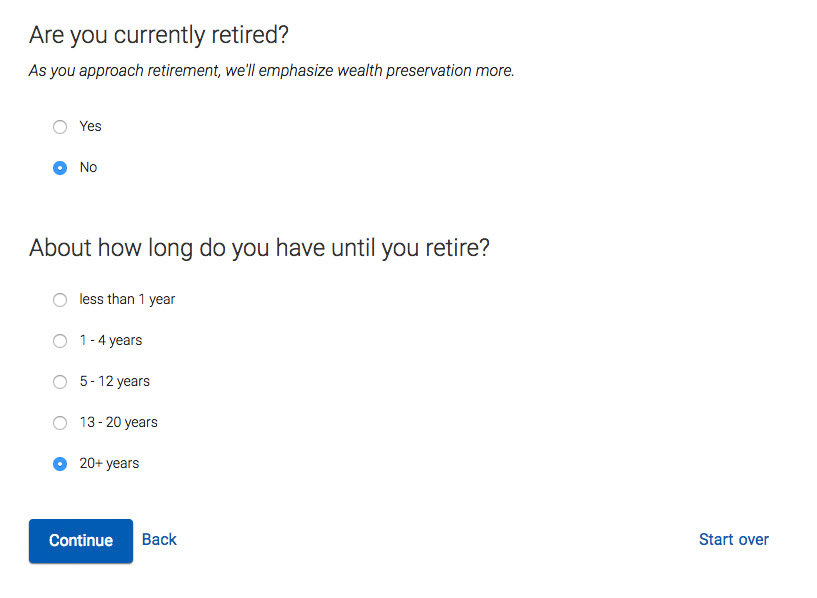817x598 pixels.
Task: Go back using the Back link
Action: [x=159, y=540]
